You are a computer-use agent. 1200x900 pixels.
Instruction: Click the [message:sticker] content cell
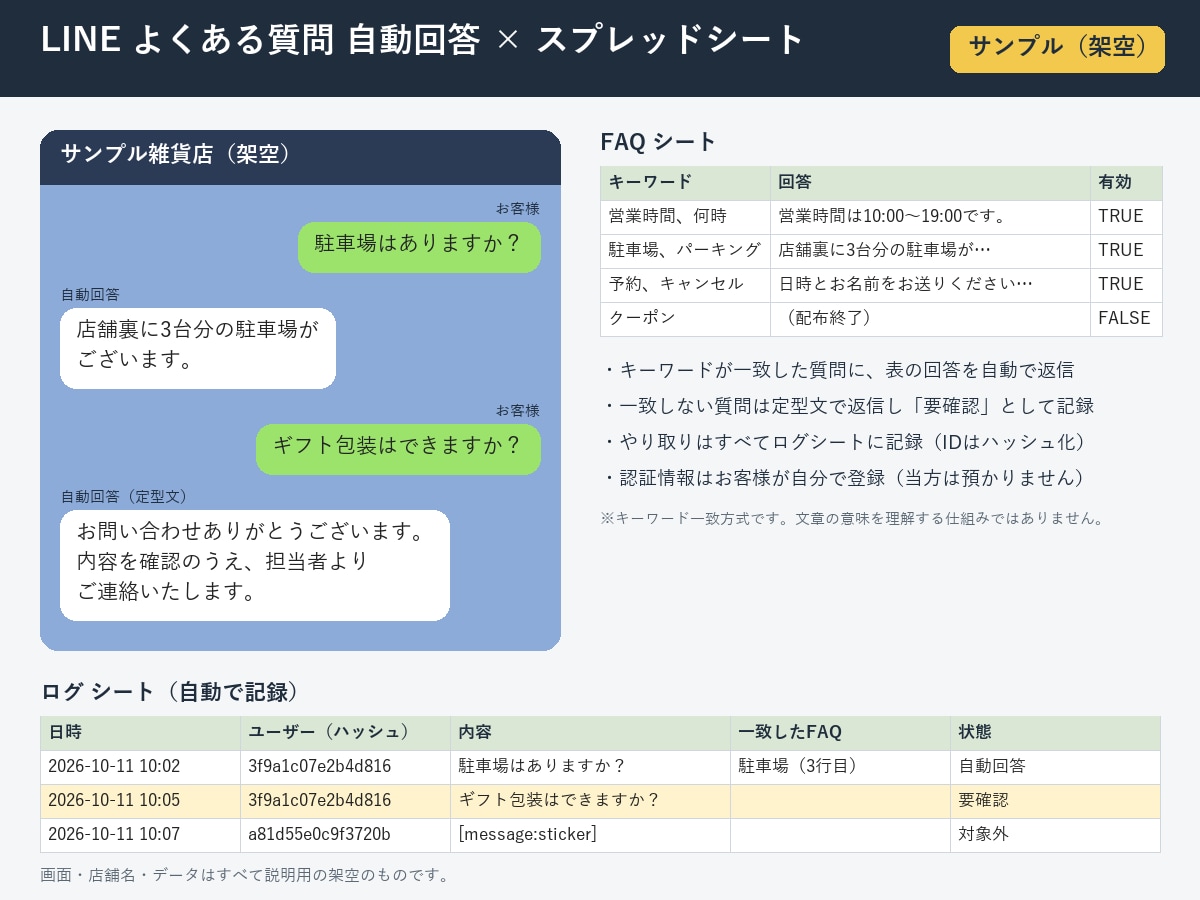click(x=590, y=835)
